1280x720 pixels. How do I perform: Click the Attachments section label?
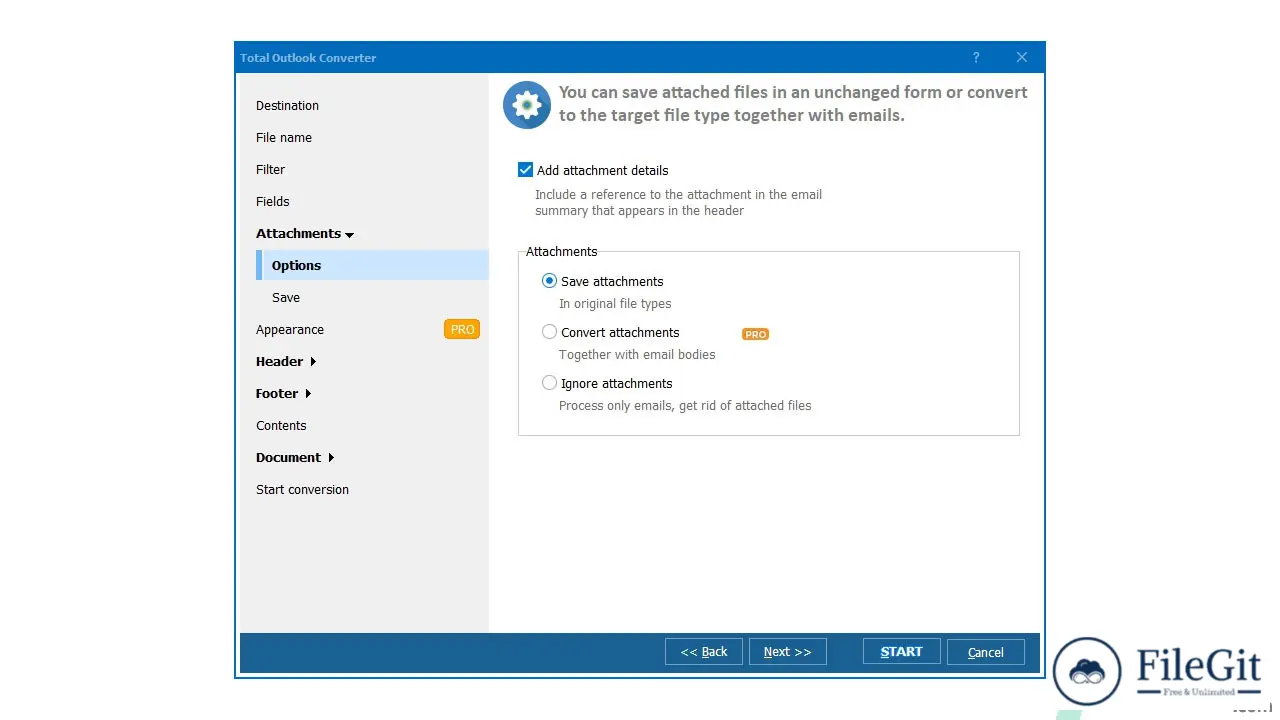[x=298, y=233]
